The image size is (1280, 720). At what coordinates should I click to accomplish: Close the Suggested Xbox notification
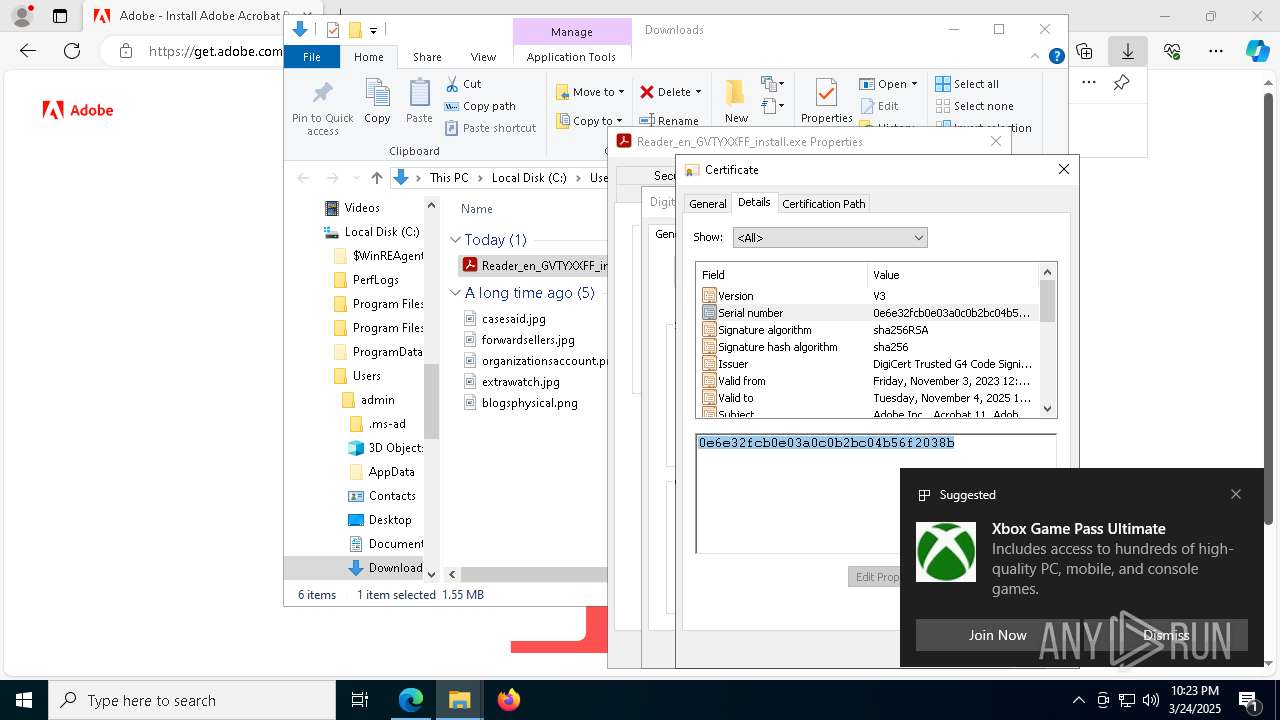pos(1236,494)
